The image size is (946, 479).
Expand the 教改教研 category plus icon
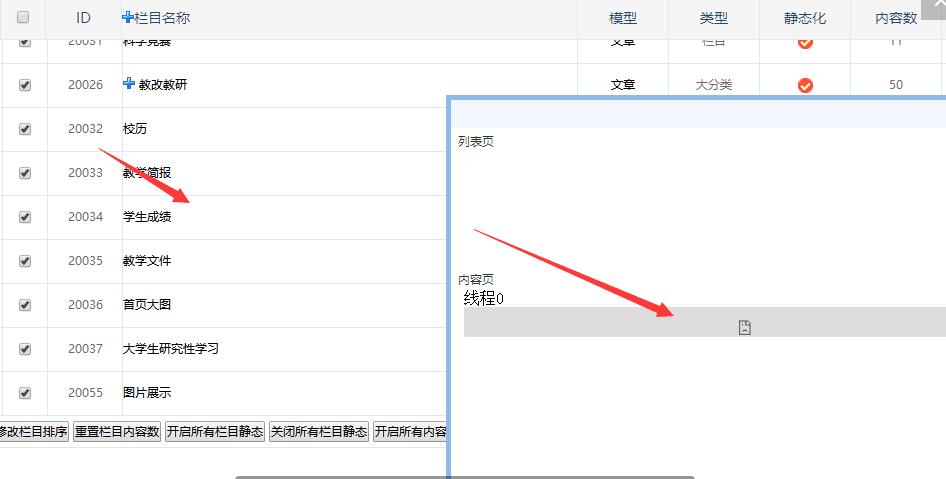[x=128, y=84]
